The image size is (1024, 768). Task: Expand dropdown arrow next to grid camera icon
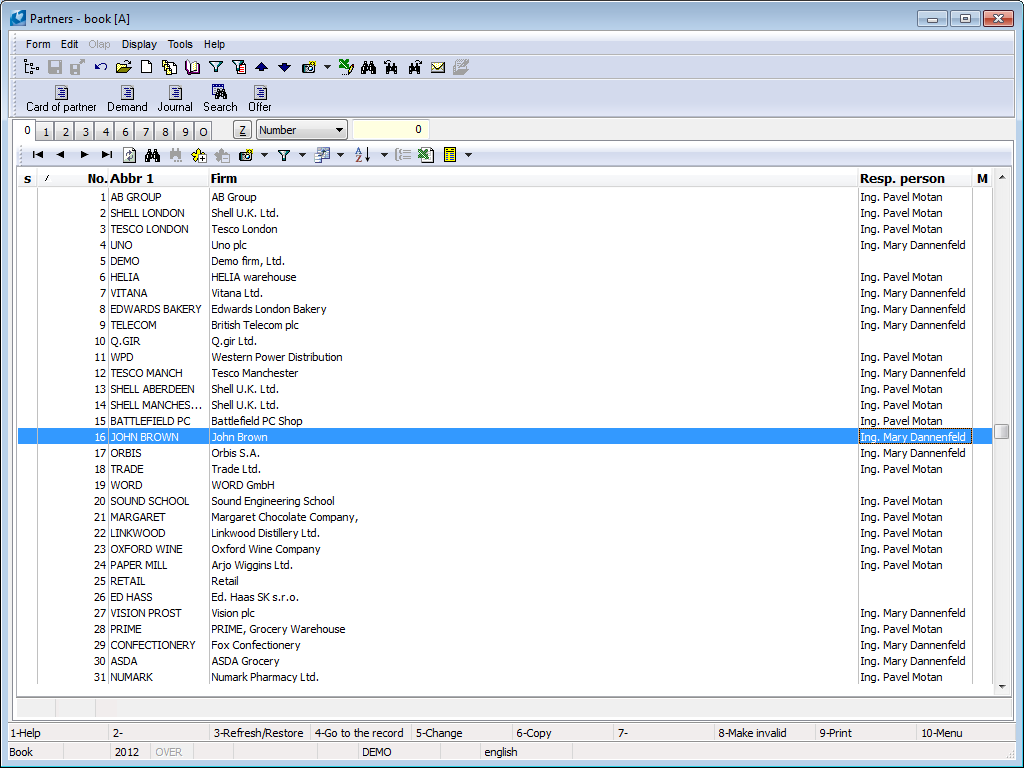click(x=264, y=155)
